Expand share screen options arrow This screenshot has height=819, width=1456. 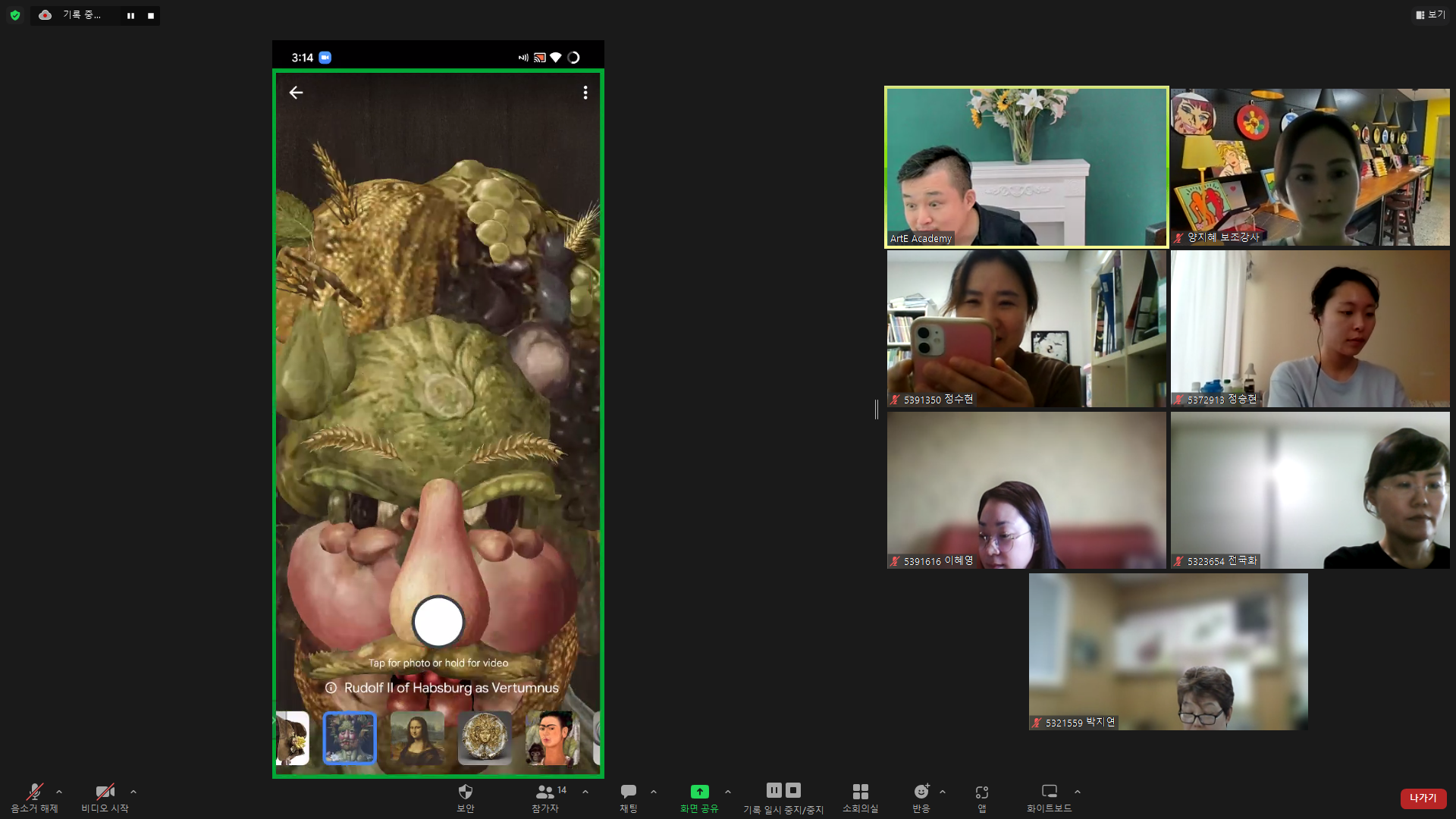728,792
